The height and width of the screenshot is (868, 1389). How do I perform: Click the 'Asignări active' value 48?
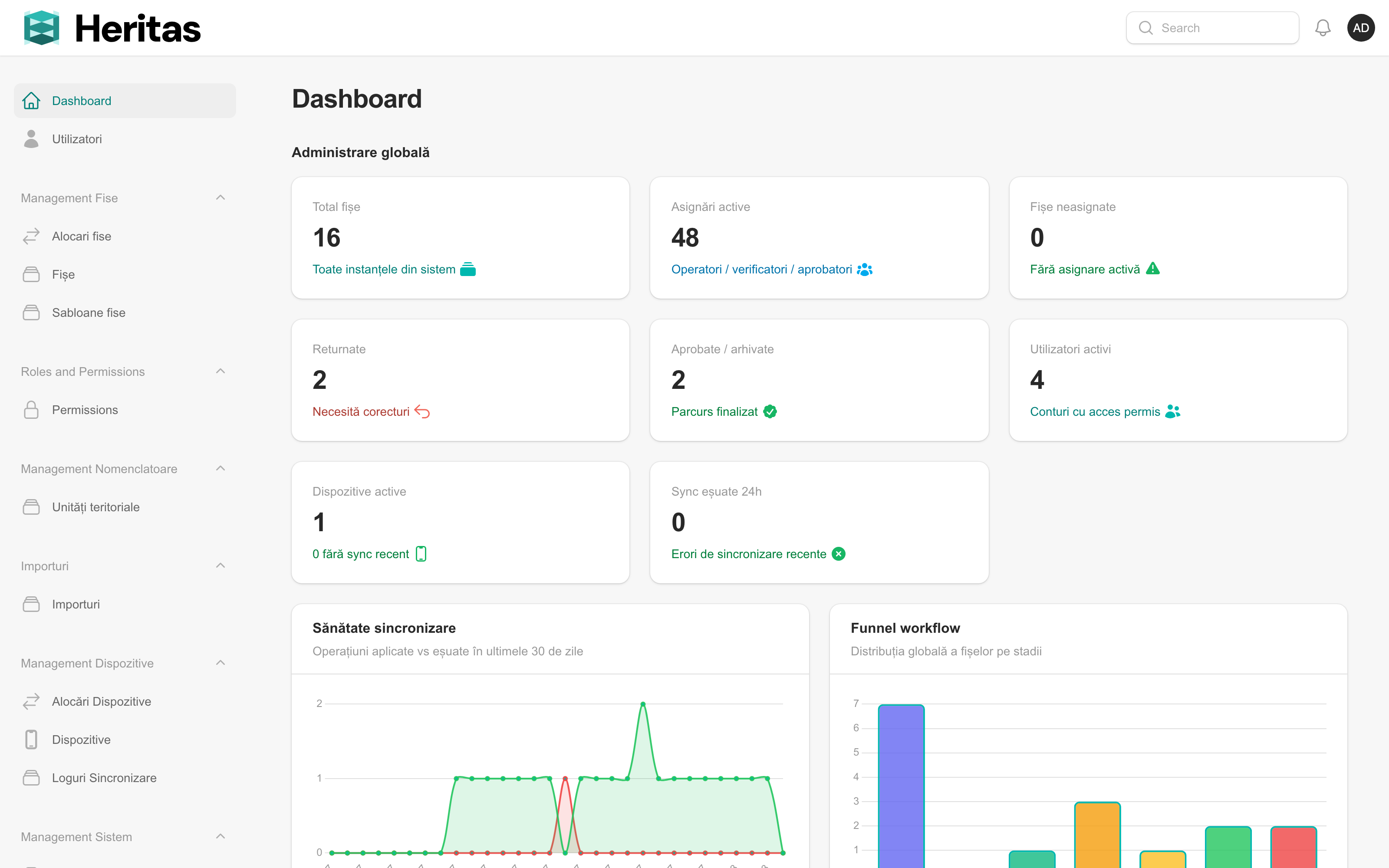pyautogui.click(x=685, y=238)
